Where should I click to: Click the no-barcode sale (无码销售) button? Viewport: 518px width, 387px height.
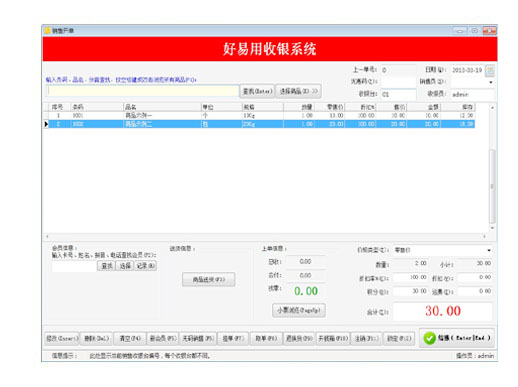pyautogui.click(x=198, y=339)
